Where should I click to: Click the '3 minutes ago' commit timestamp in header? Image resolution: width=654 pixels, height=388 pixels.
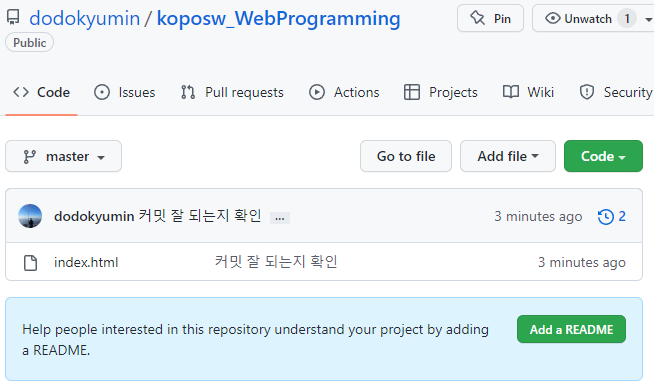tap(538, 216)
